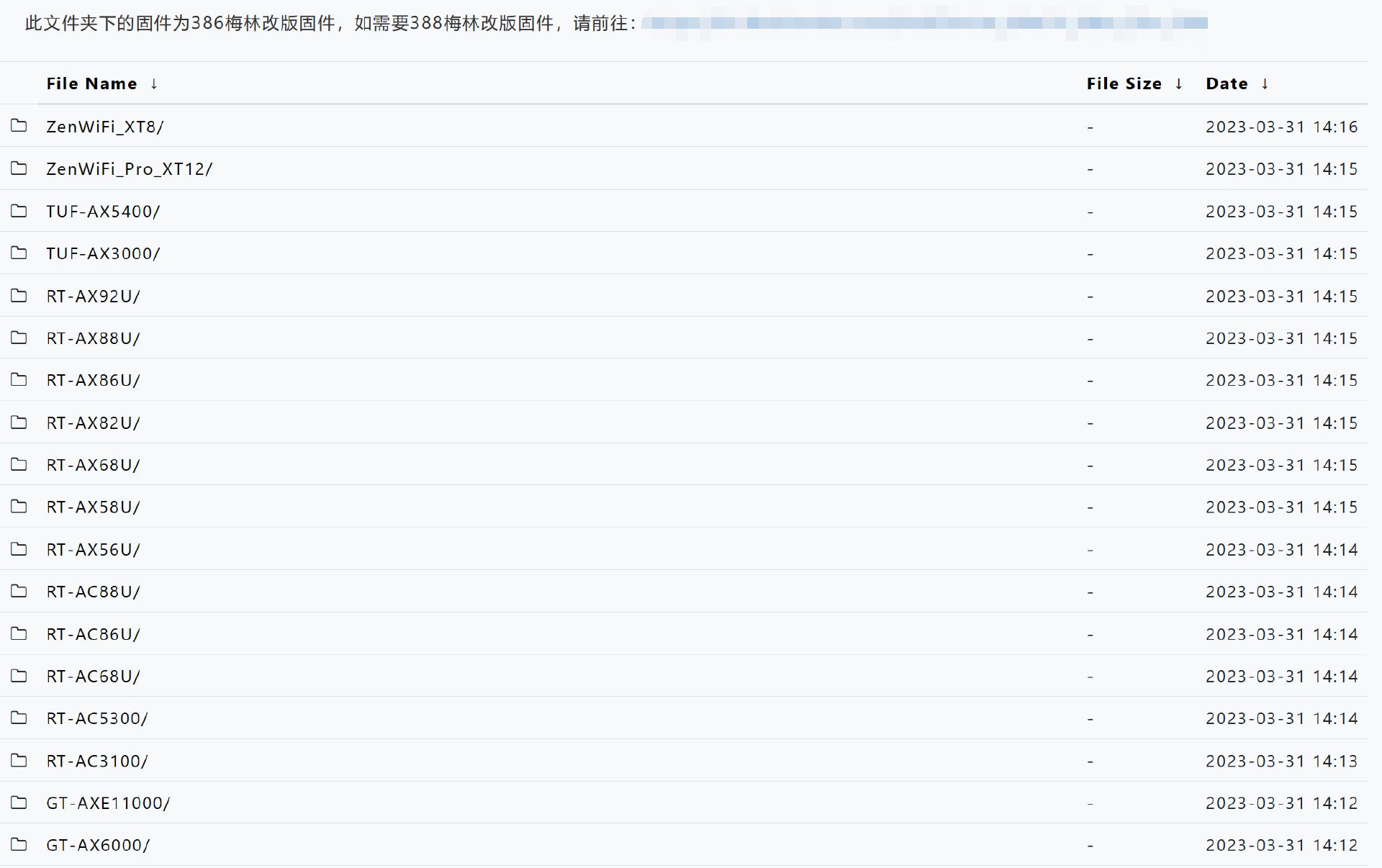
Task: Click the folder icon beside GT-AXE11000/
Action: [x=19, y=803]
